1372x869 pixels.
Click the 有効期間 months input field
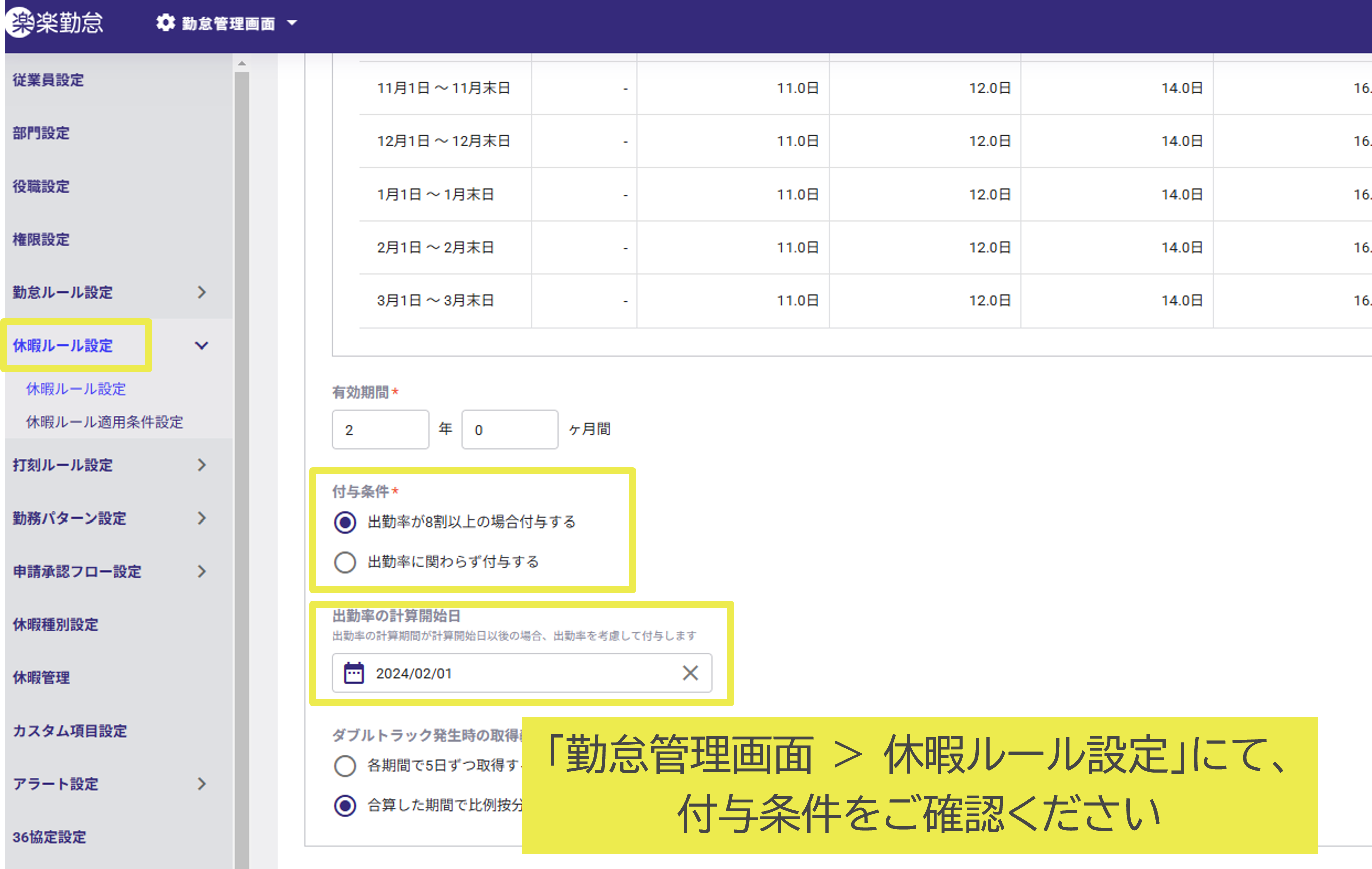(x=510, y=429)
